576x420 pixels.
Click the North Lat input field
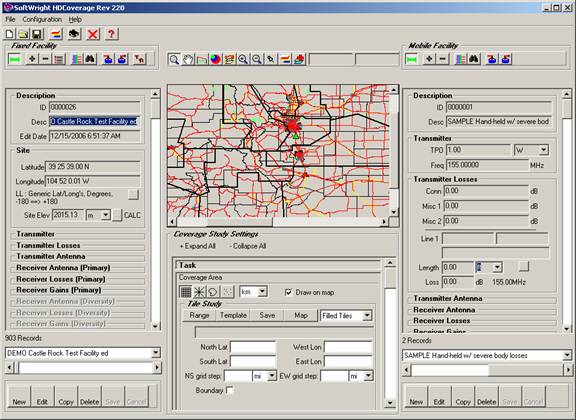[x=253, y=347]
